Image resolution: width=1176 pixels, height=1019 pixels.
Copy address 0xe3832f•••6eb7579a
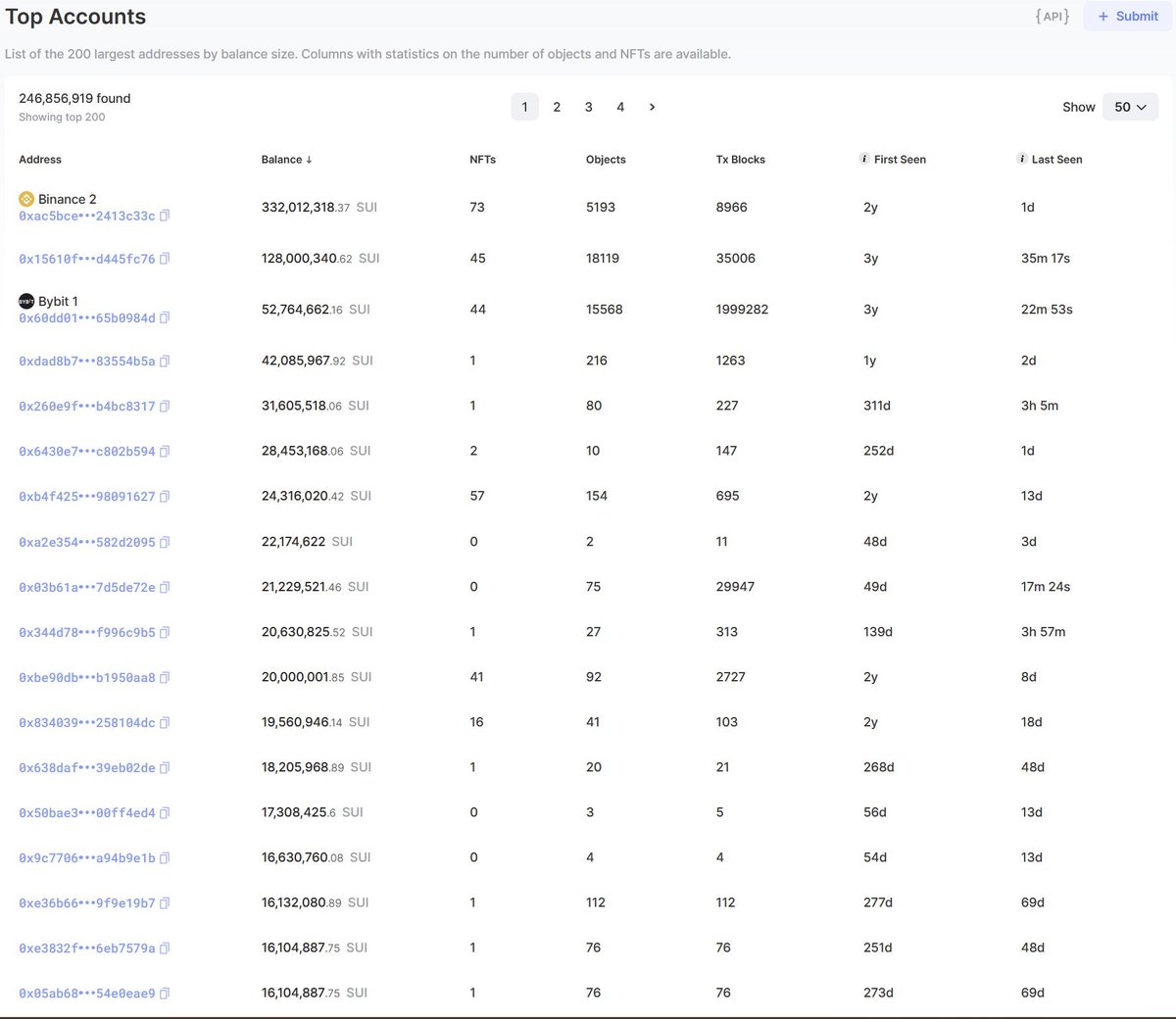(x=165, y=947)
